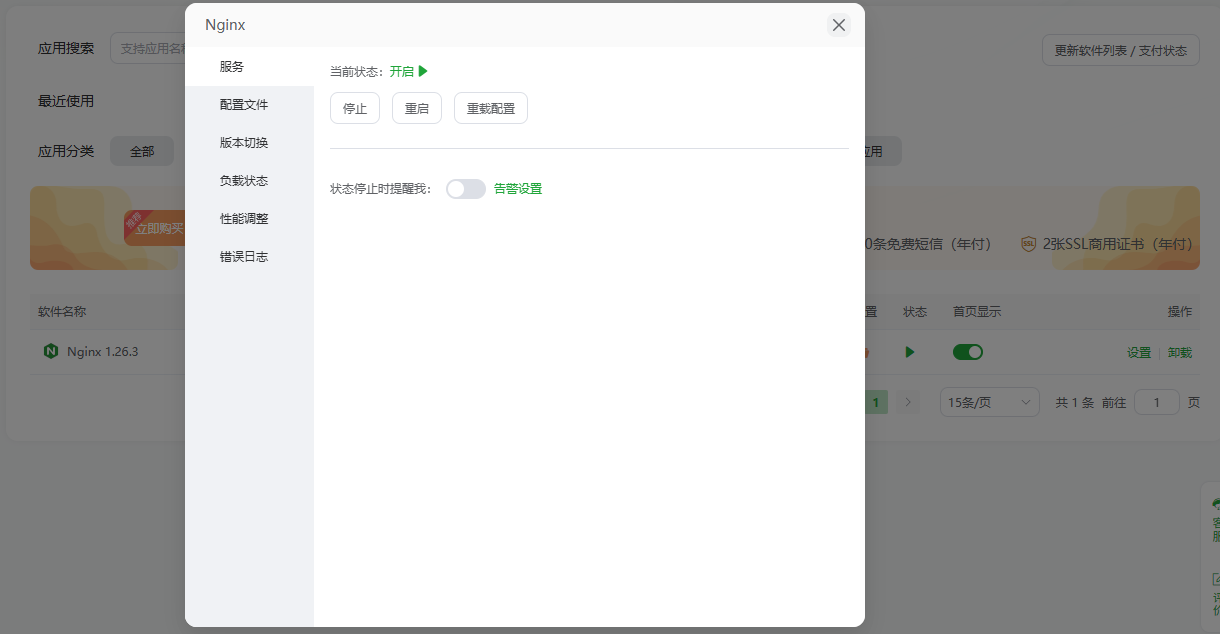Open 告警设置 link beside the alert toggle
The height and width of the screenshot is (634, 1220).
coord(516,188)
